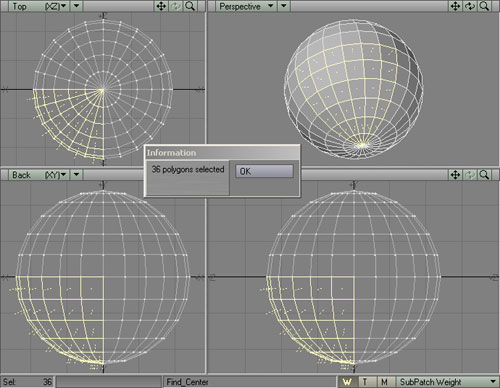Click the rotate icon of the Top viewport
500x388 pixels.
click(x=176, y=6)
